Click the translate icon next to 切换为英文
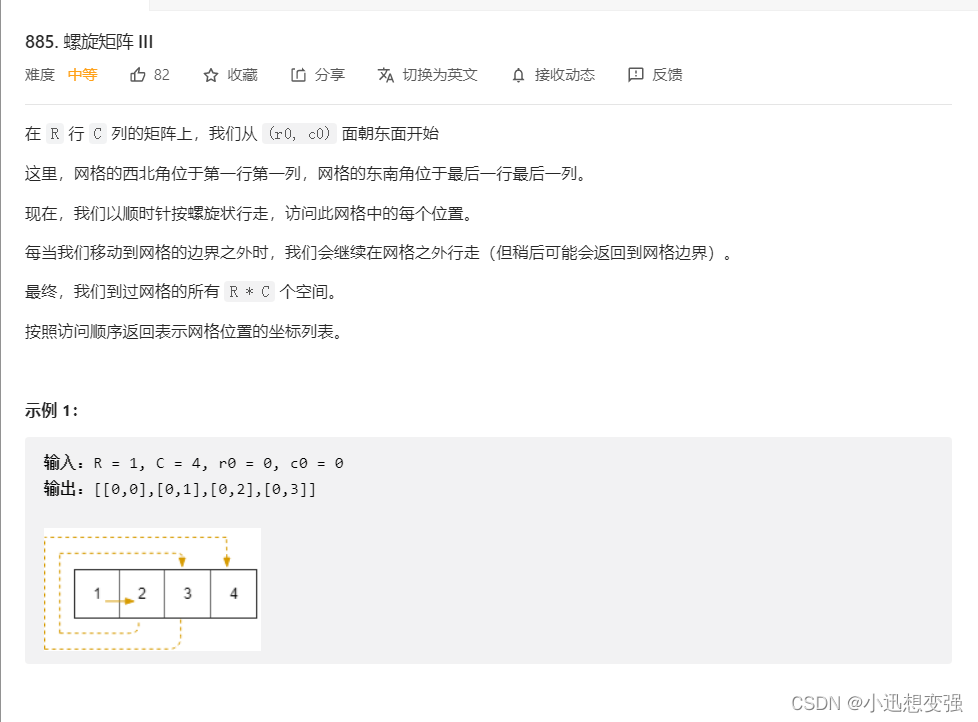The image size is (978, 722). [385, 74]
